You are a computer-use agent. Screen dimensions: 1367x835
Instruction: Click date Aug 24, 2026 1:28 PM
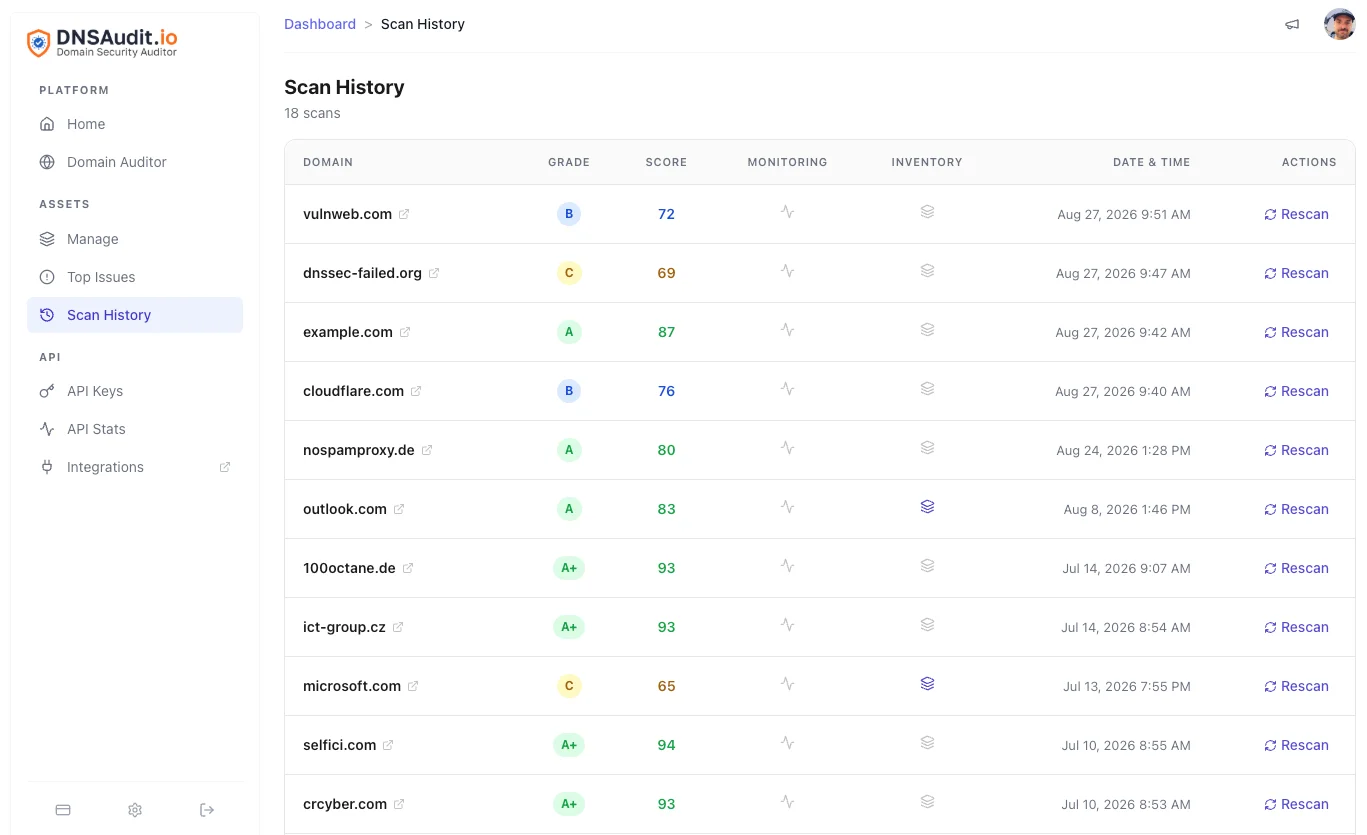pyautogui.click(x=1123, y=451)
